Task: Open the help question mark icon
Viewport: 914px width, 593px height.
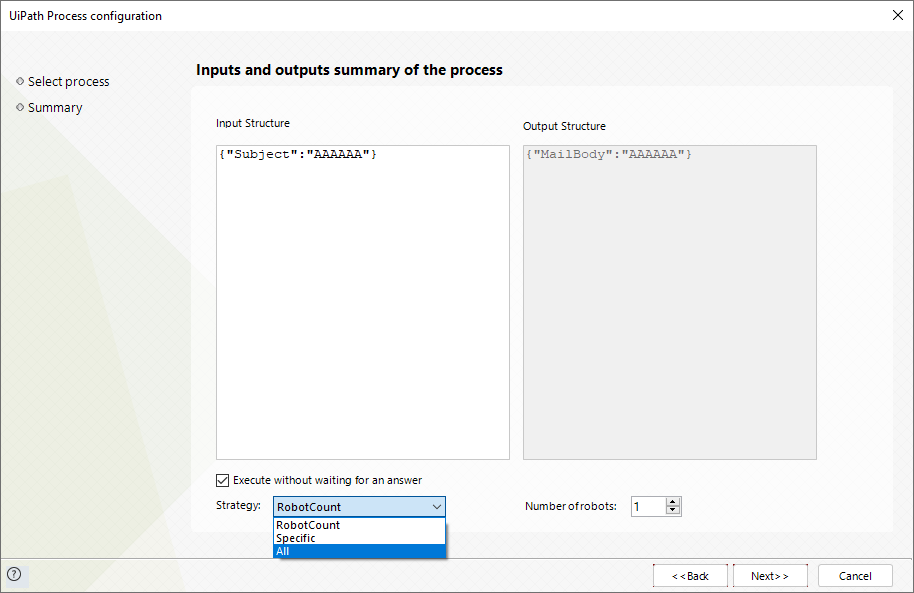Action: click(x=14, y=574)
